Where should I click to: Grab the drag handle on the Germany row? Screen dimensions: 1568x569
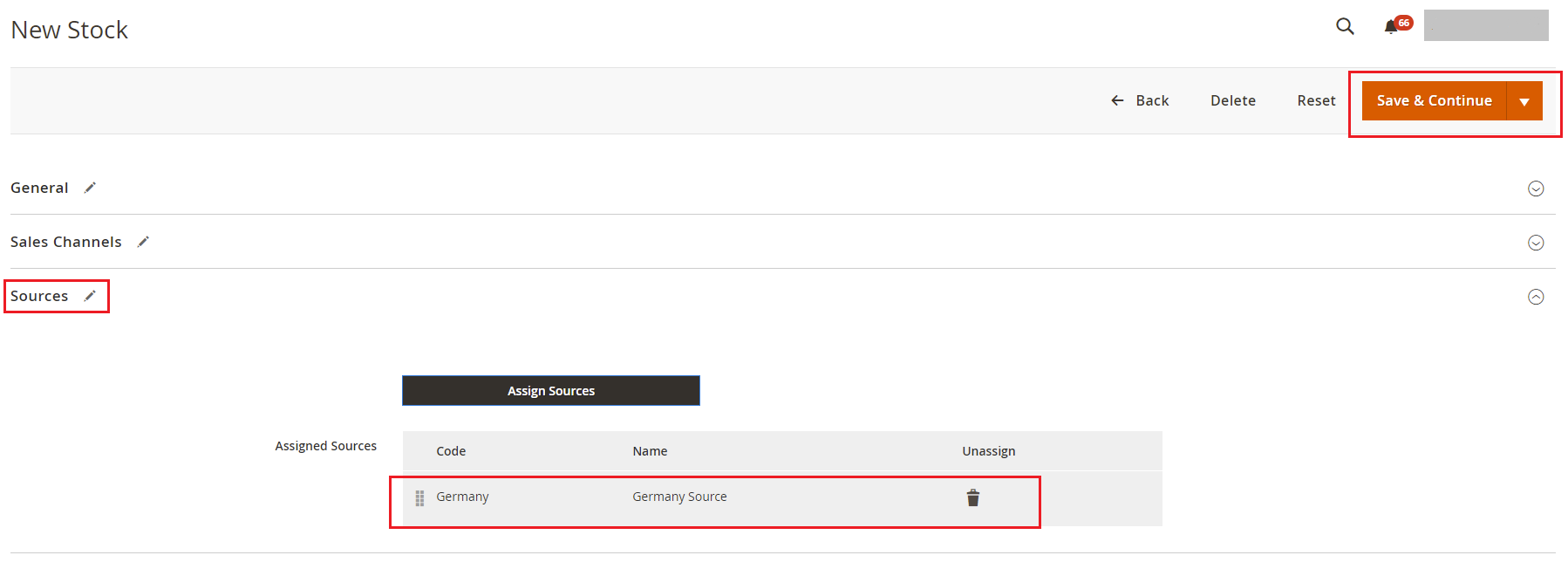tap(419, 497)
